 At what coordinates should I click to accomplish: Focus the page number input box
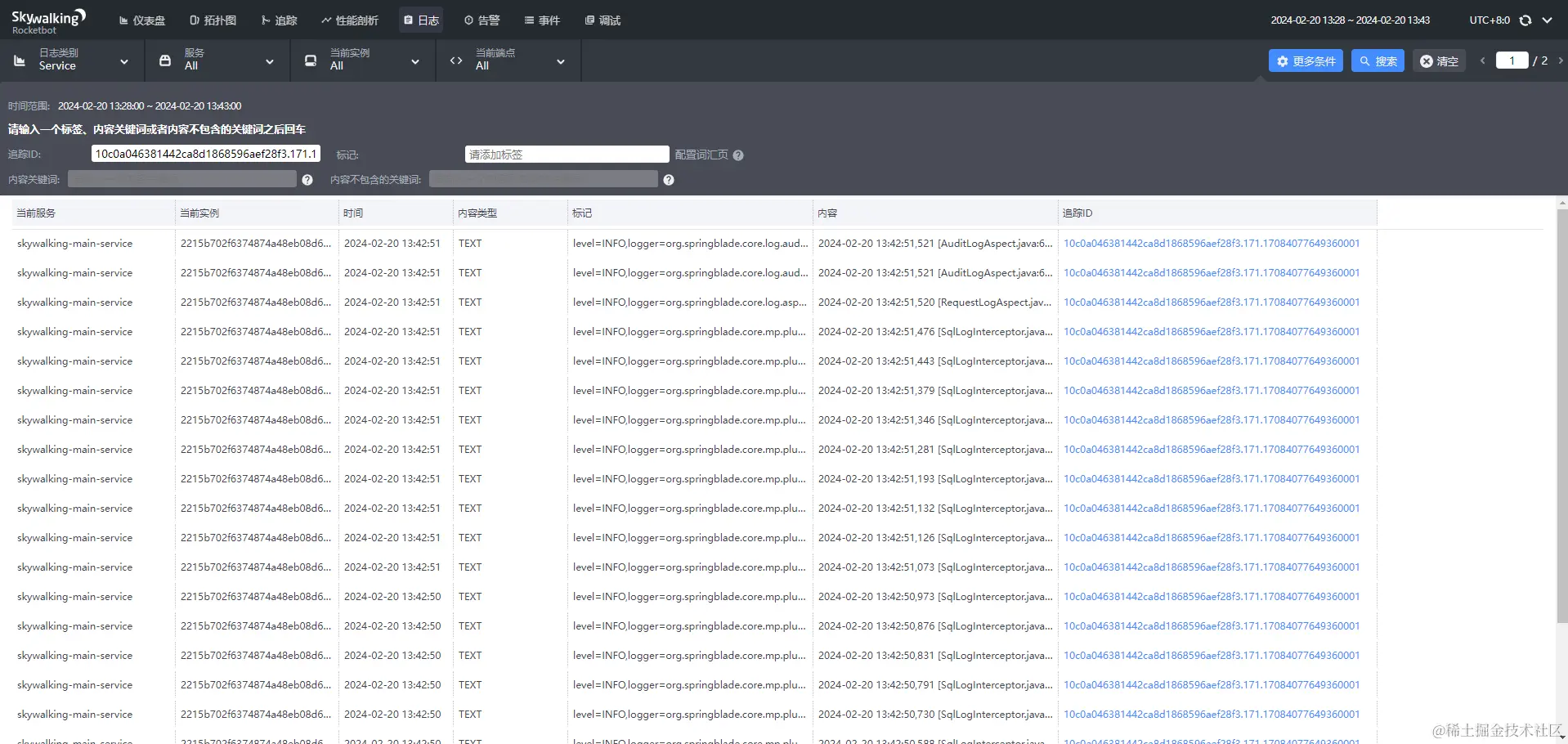click(x=1512, y=61)
